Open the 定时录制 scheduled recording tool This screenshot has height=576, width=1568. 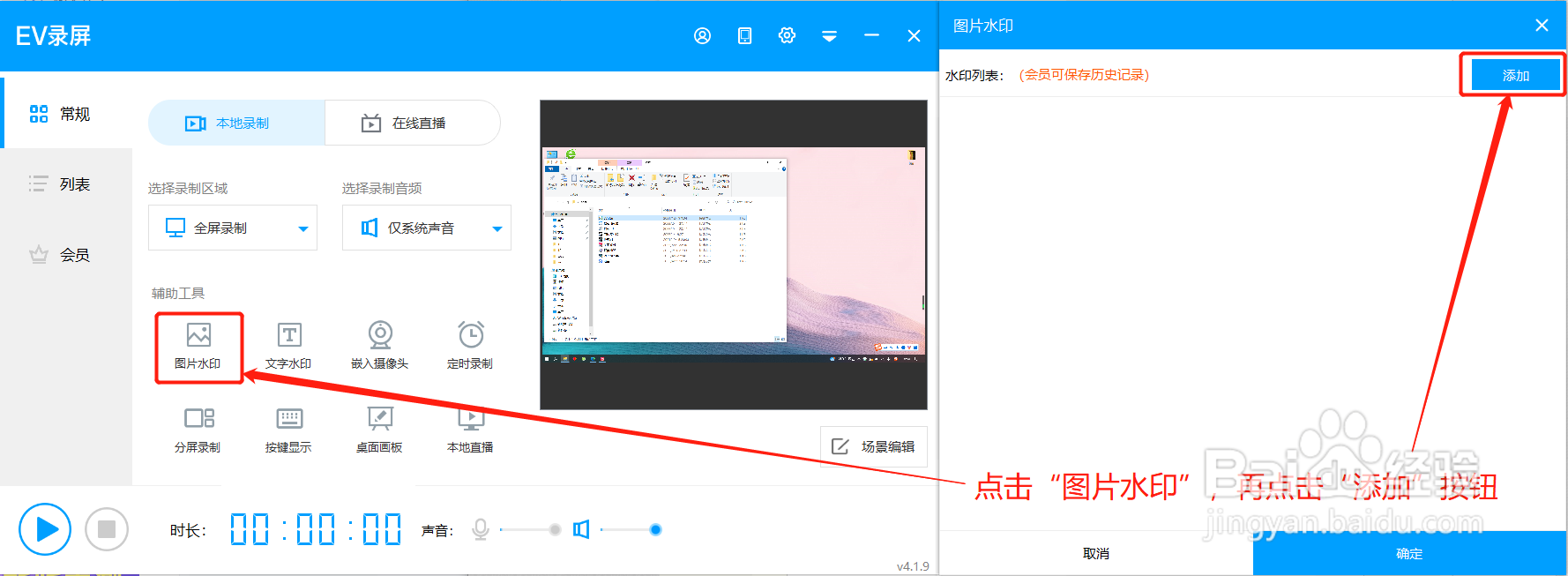[x=470, y=347]
